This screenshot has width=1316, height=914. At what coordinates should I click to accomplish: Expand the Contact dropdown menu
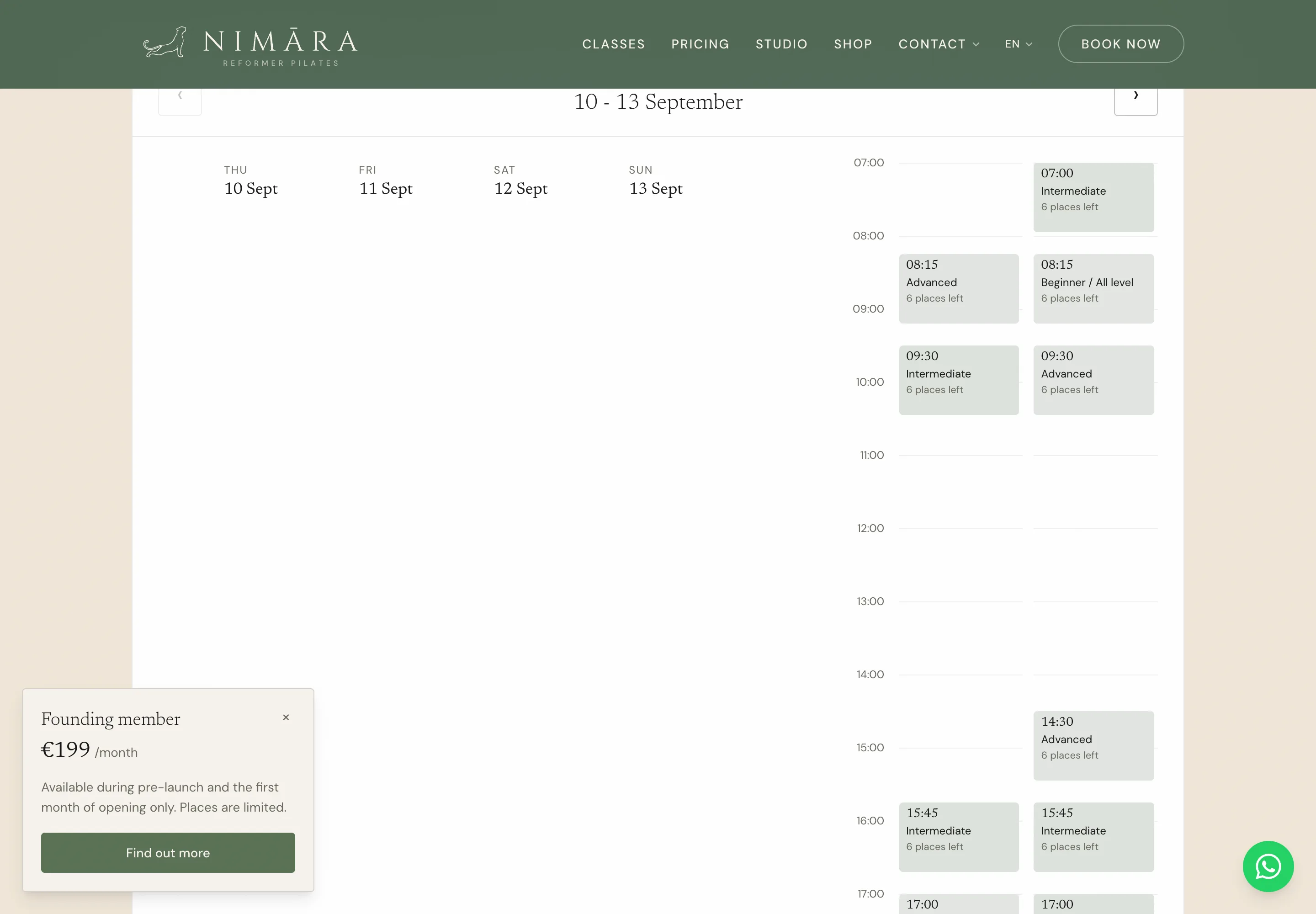(x=939, y=44)
